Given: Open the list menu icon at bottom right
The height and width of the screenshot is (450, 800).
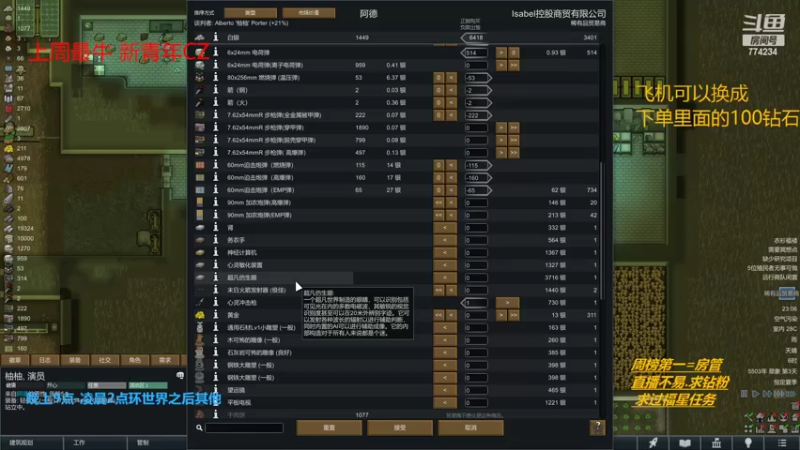Looking at the screenshot, I should [782, 442].
